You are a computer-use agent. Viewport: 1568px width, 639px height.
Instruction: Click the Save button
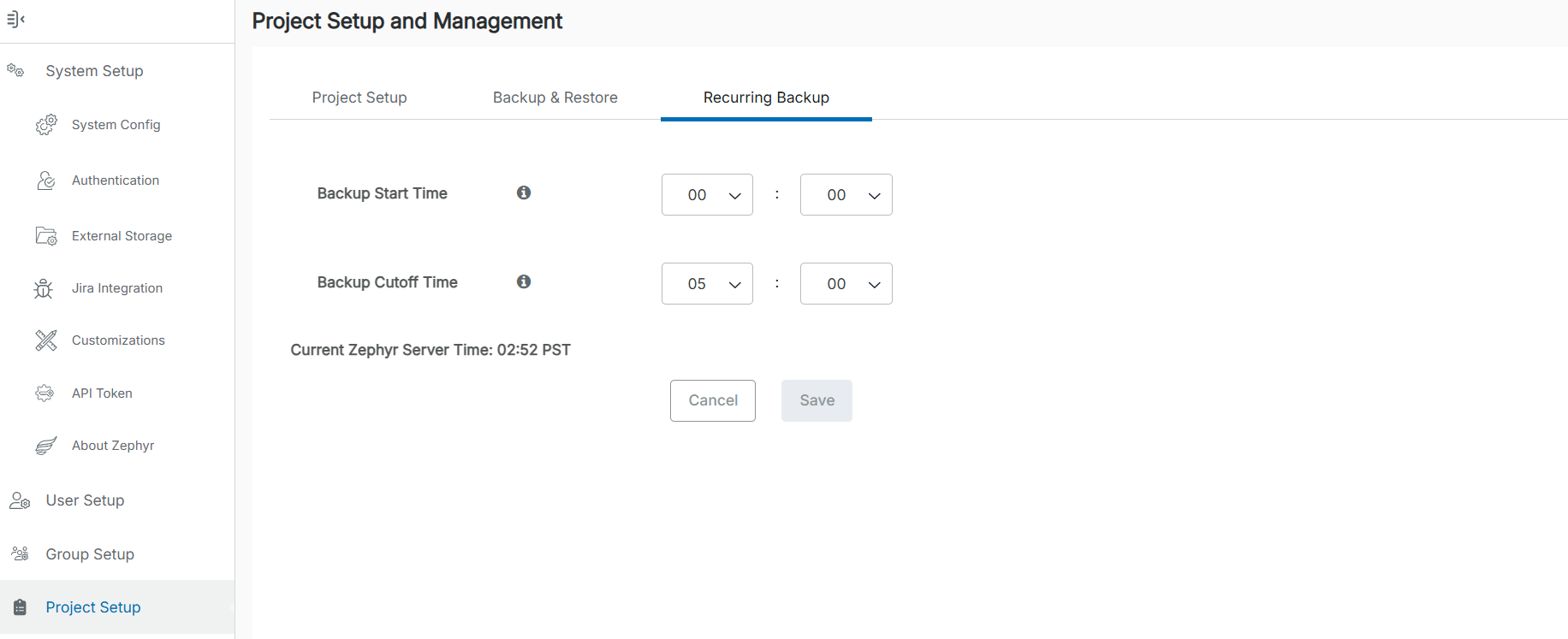[817, 400]
